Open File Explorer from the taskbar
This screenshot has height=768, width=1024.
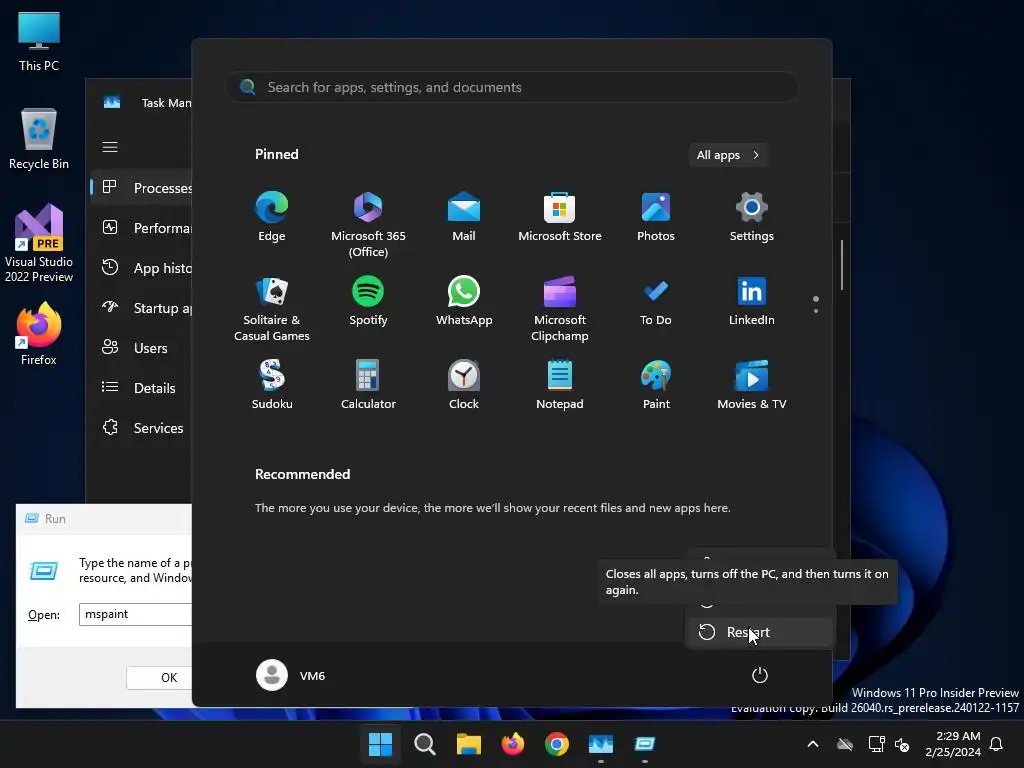click(x=468, y=744)
